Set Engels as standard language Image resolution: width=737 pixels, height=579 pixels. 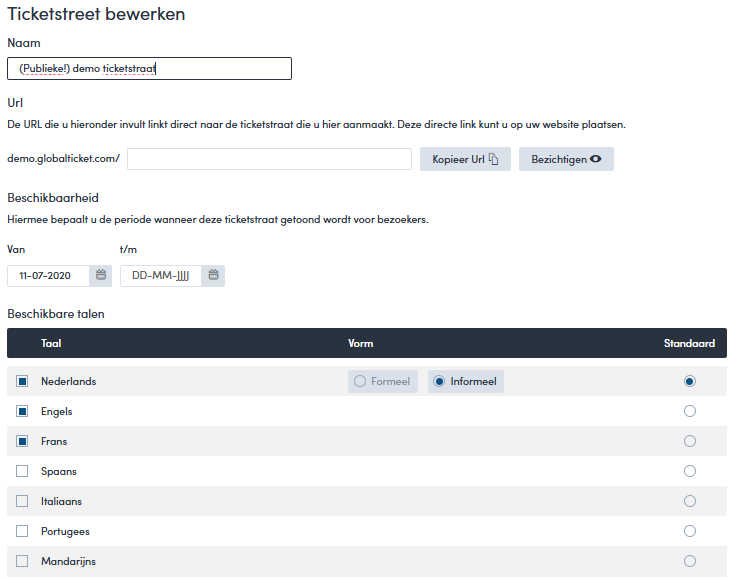689,411
